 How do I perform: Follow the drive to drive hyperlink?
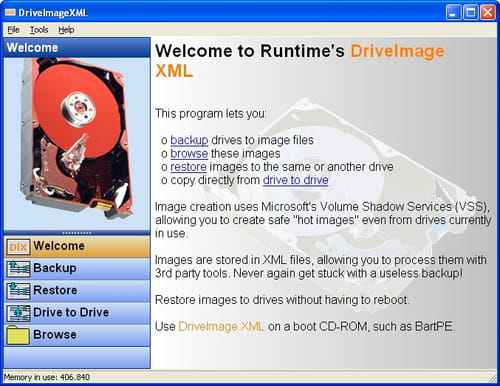296,180
